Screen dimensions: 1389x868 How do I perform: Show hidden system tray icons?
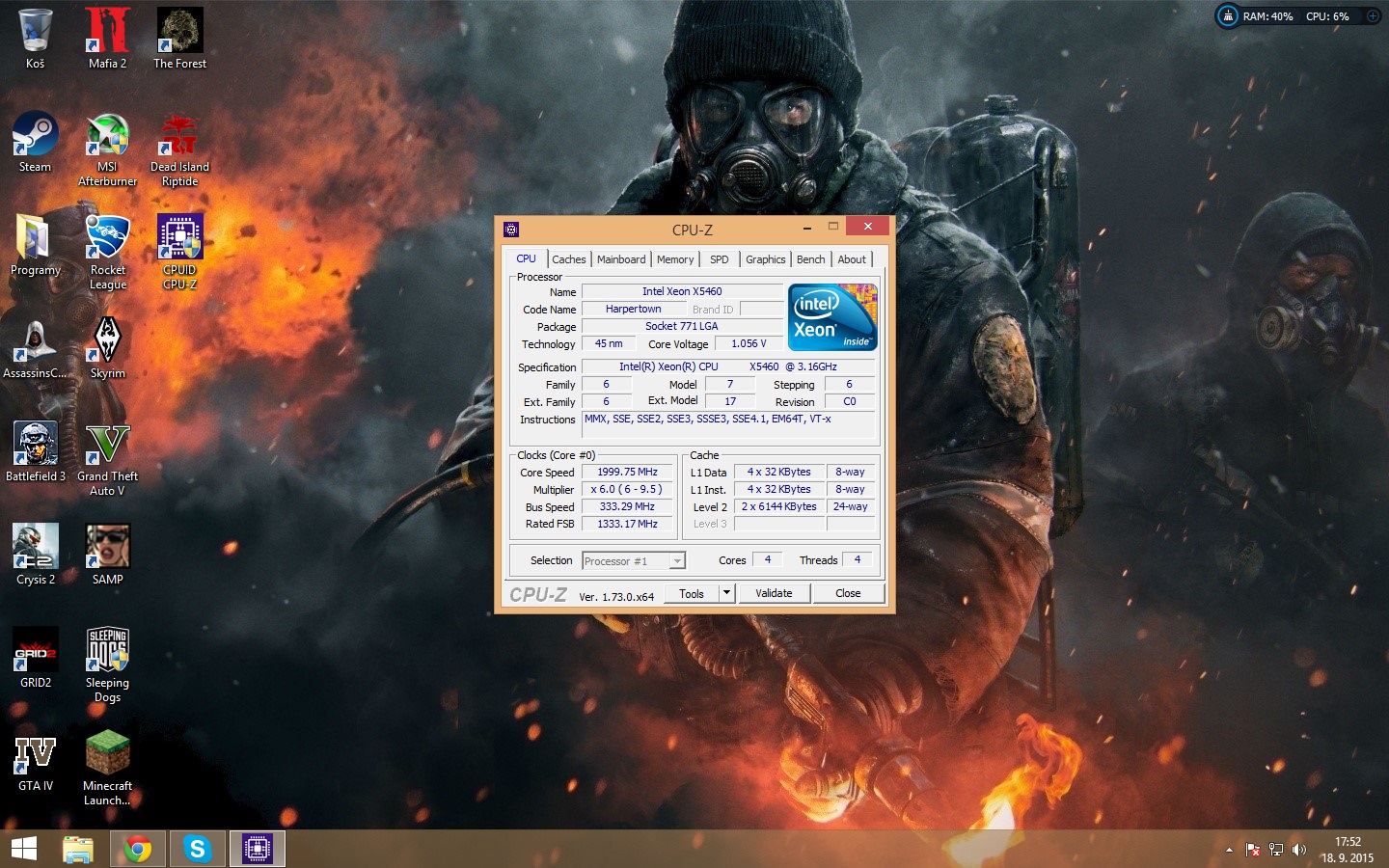1229,850
